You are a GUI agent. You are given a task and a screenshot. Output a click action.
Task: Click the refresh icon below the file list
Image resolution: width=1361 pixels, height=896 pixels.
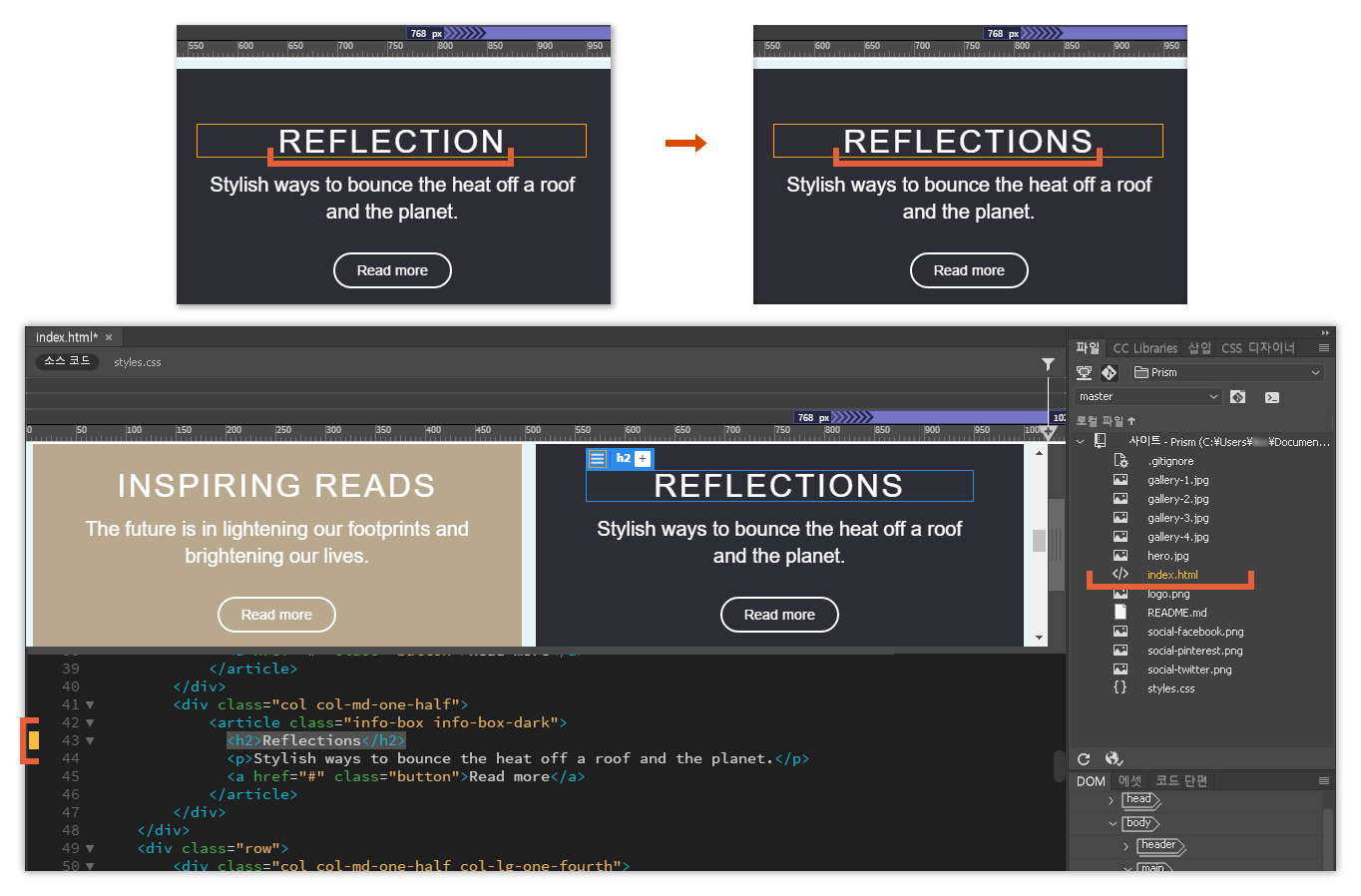pos(1084,759)
